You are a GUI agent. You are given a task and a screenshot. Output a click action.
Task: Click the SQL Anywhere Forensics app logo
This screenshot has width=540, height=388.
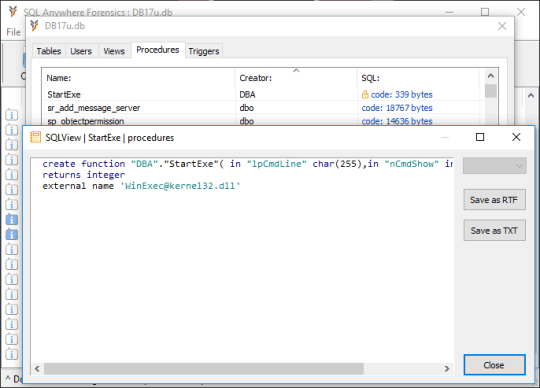13,11
